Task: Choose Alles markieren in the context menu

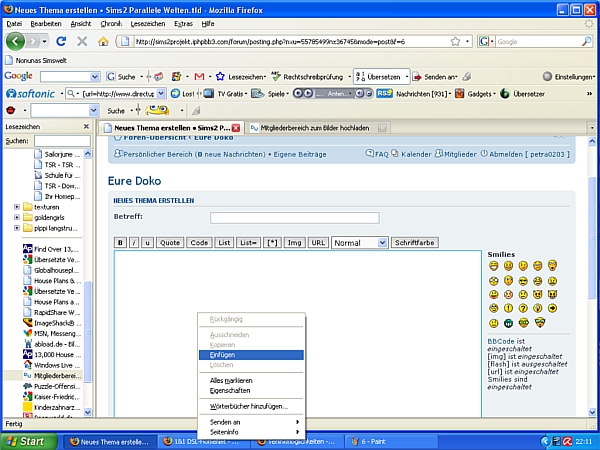Action: tap(231, 381)
